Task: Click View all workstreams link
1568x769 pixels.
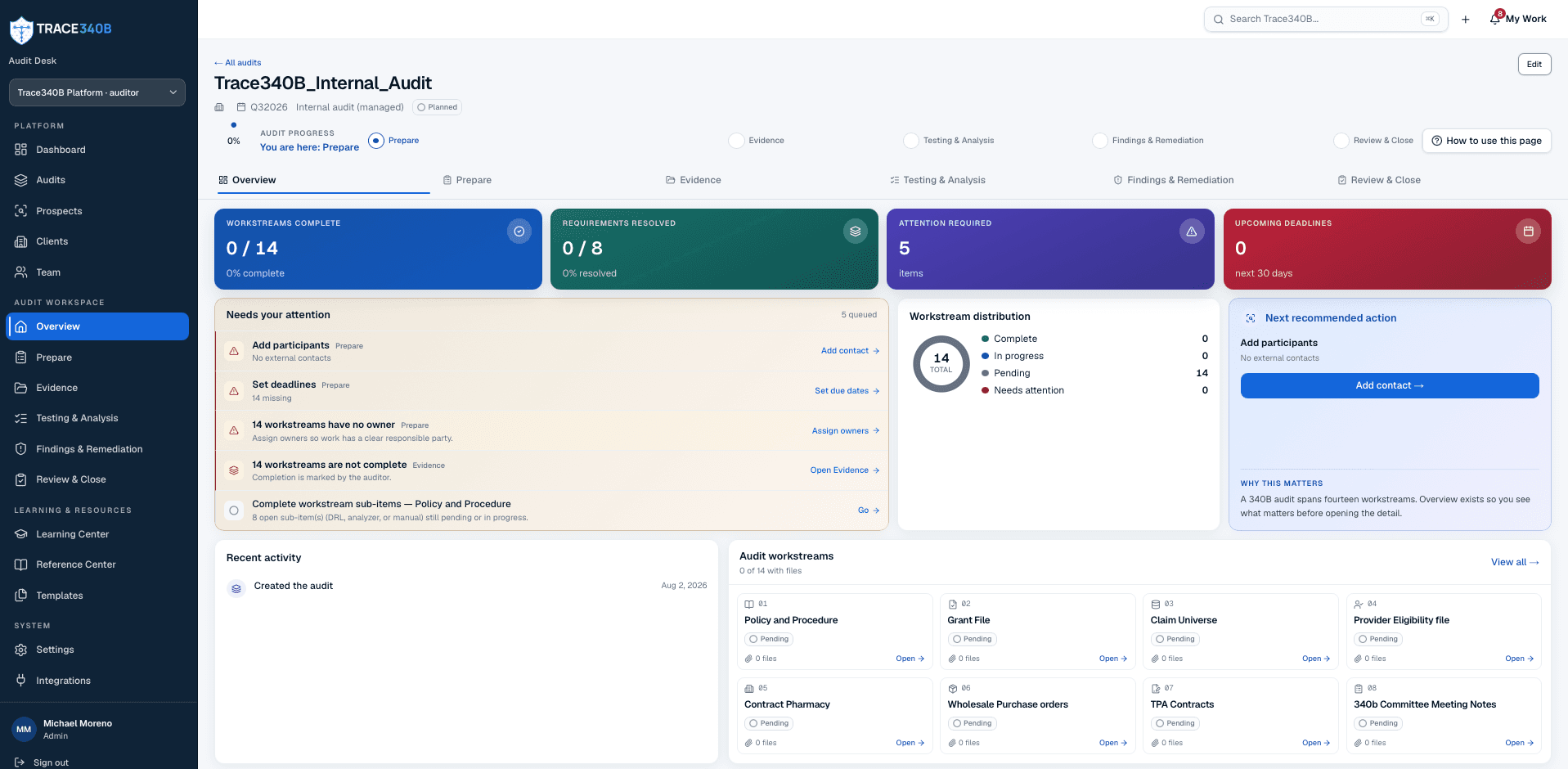Action: 1515,562
